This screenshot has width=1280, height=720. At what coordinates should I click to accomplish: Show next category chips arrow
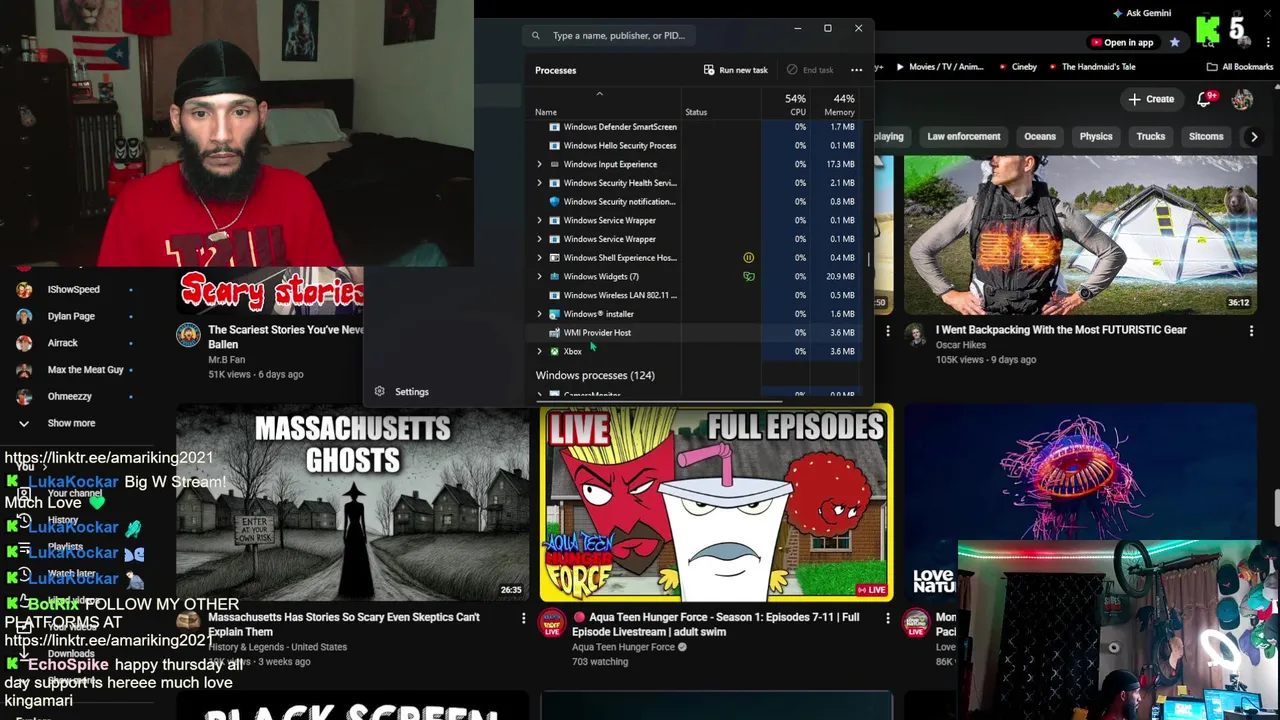pyautogui.click(x=1253, y=137)
